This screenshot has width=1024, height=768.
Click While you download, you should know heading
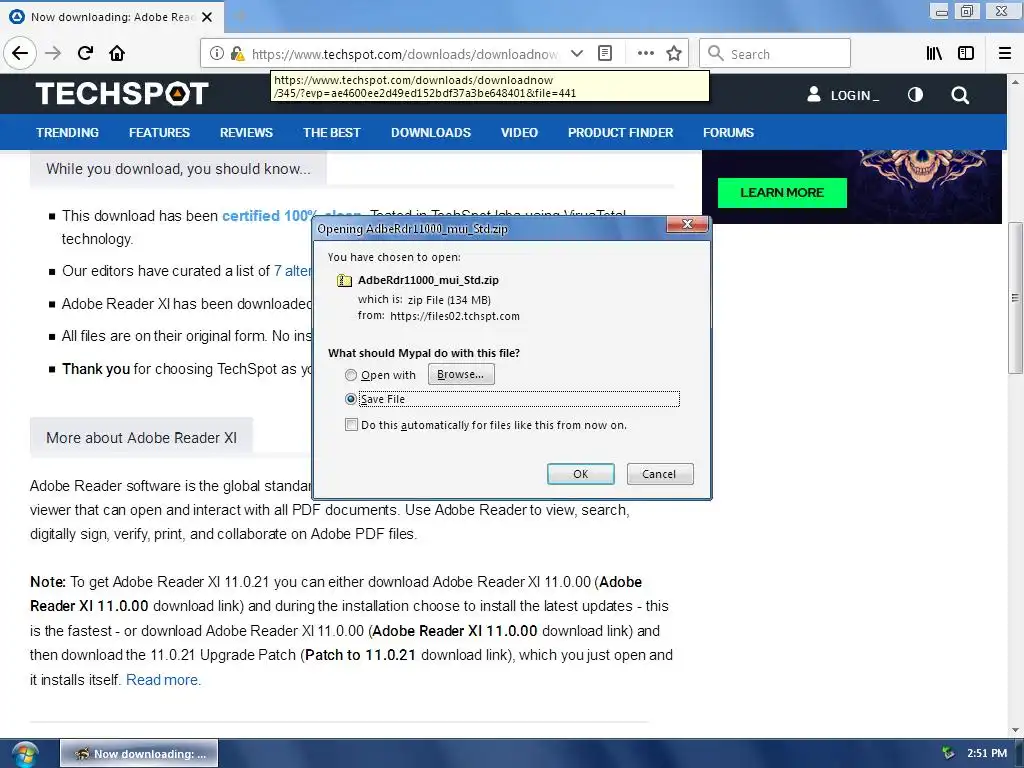coord(178,168)
